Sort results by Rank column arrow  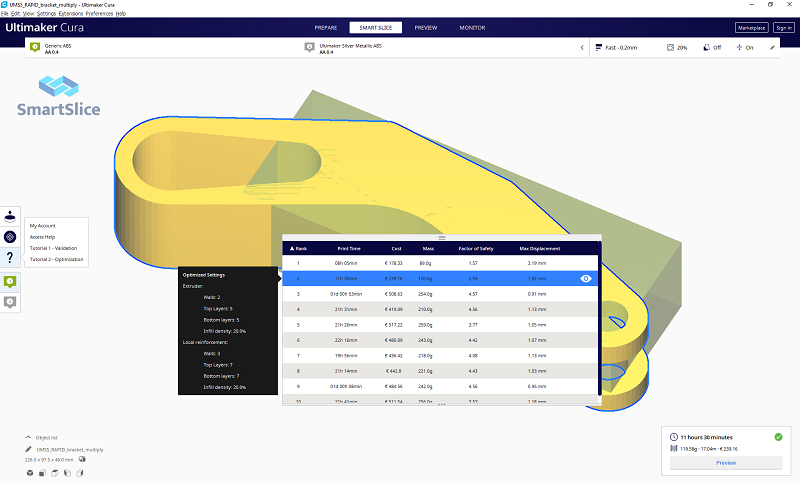tap(292, 248)
